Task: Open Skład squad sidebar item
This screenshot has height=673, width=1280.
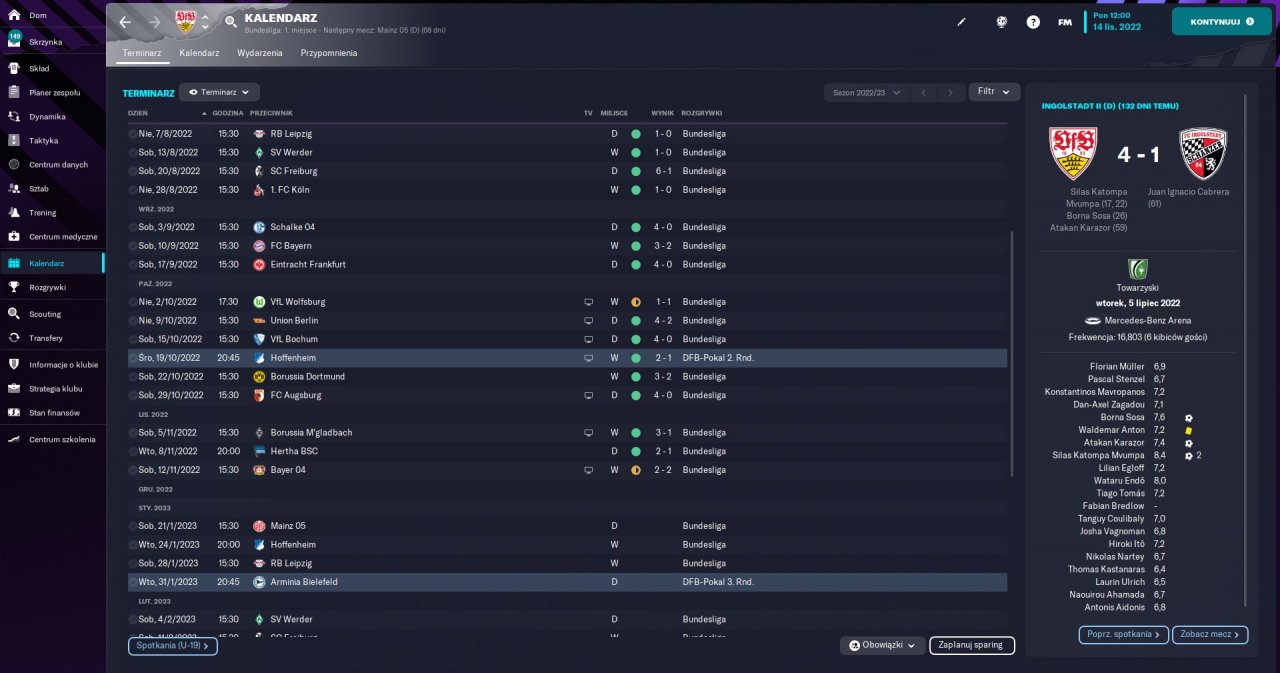Action: pos(39,68)
